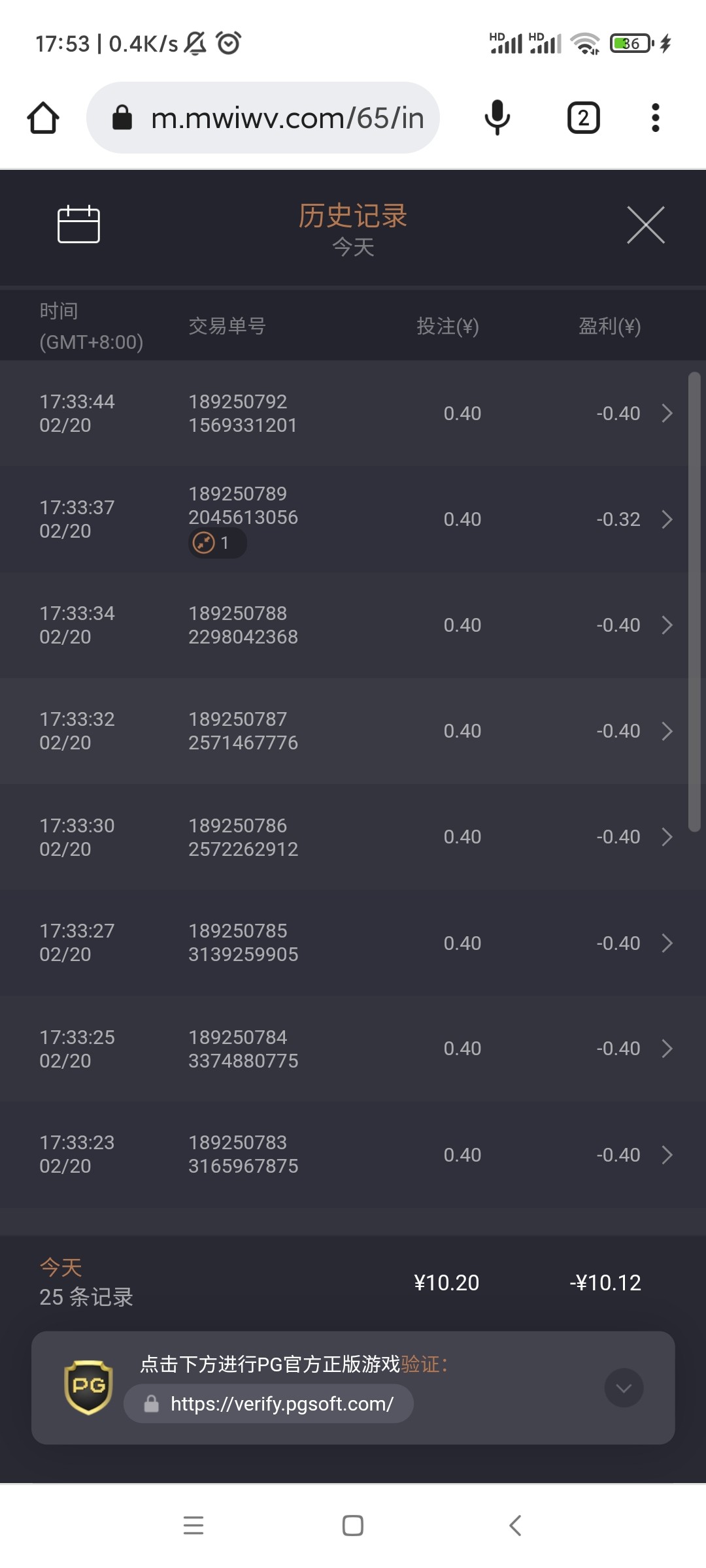Activate the voice search microphone
Viewport: 706px width, 1568px height.
click(497, 118)
